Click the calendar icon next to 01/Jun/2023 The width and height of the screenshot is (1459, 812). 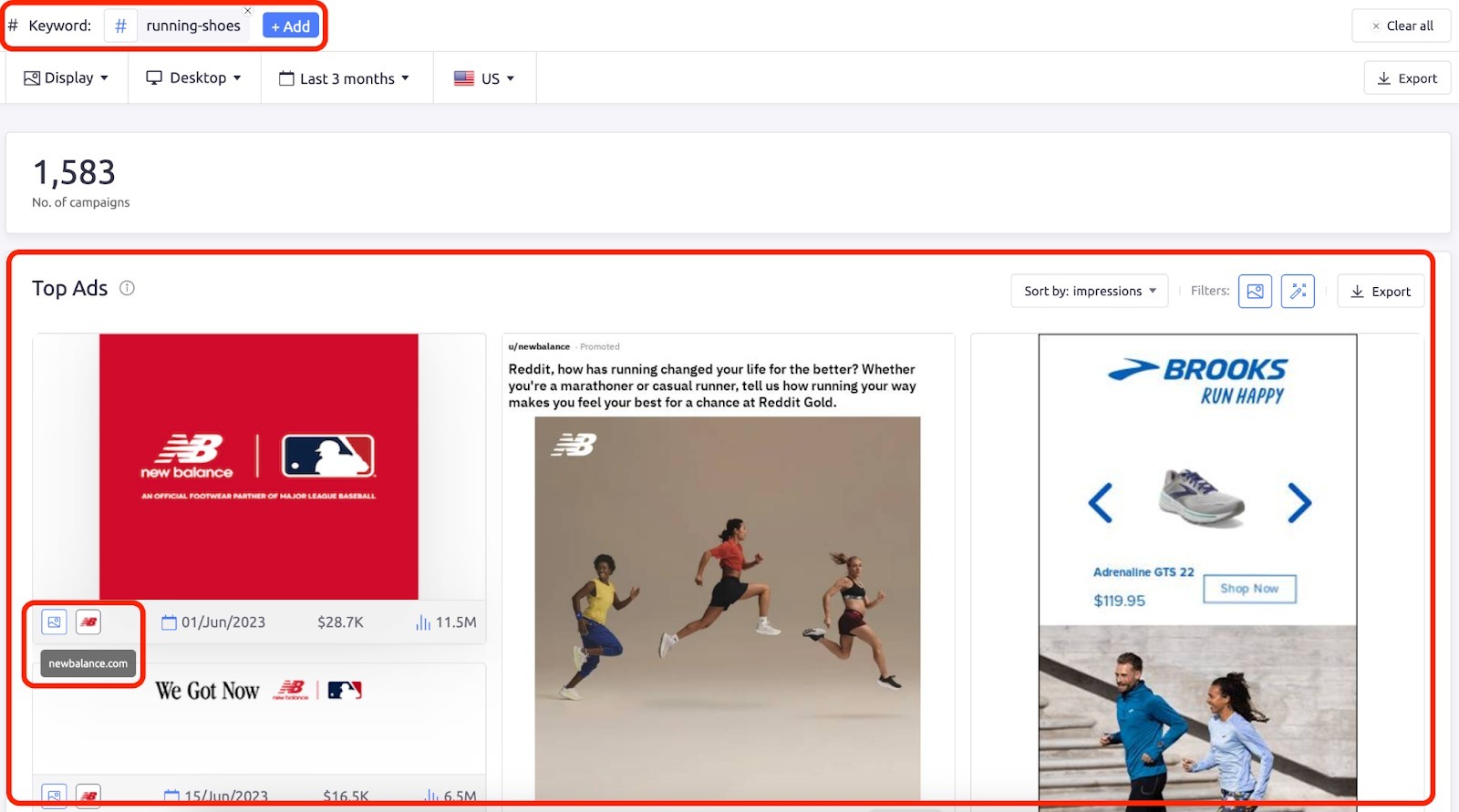coord(169,622)
